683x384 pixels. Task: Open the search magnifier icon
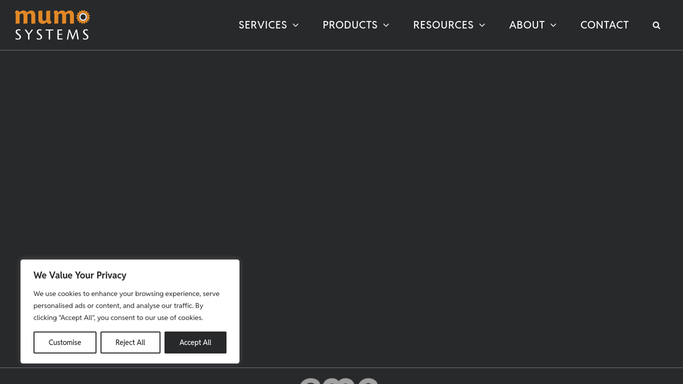tap(656, 25)
